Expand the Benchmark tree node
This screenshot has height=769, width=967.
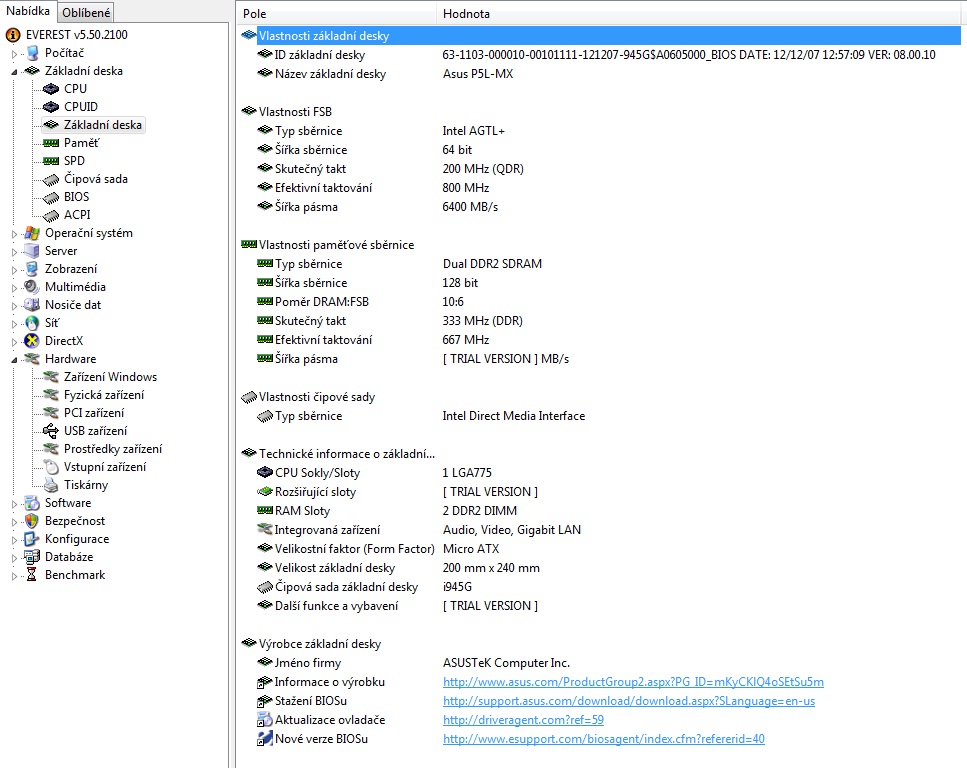click(x=14, y=576)
